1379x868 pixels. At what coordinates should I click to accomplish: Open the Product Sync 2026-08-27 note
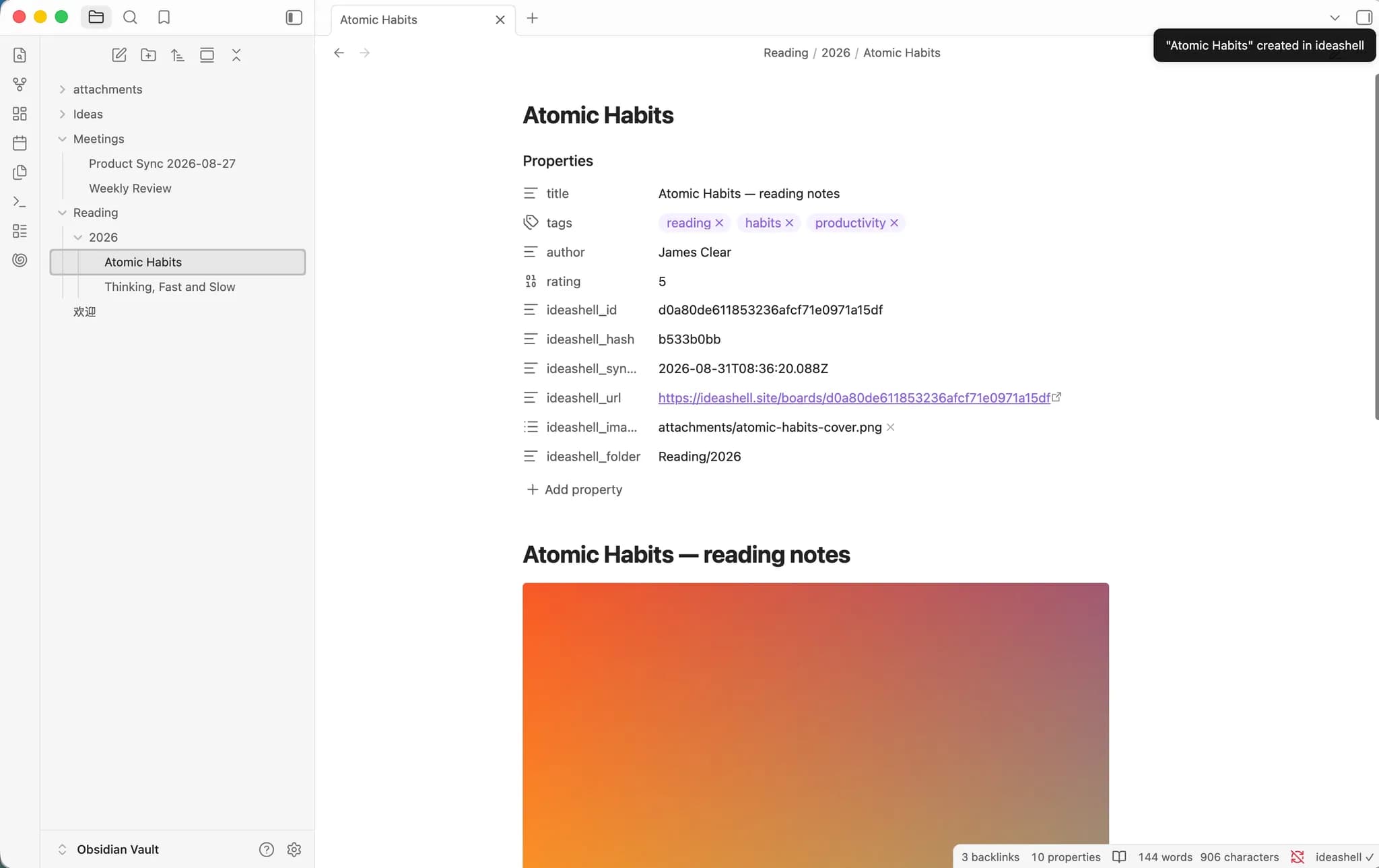coord(162,164)
